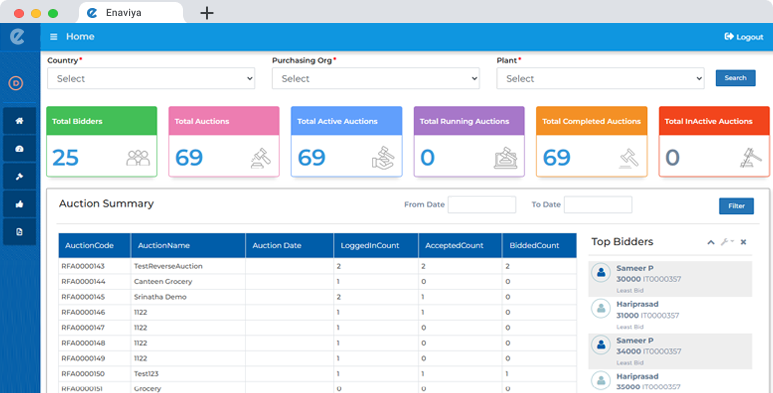Click avatar of Hariprasad with bid 31000

pos(601,308)
